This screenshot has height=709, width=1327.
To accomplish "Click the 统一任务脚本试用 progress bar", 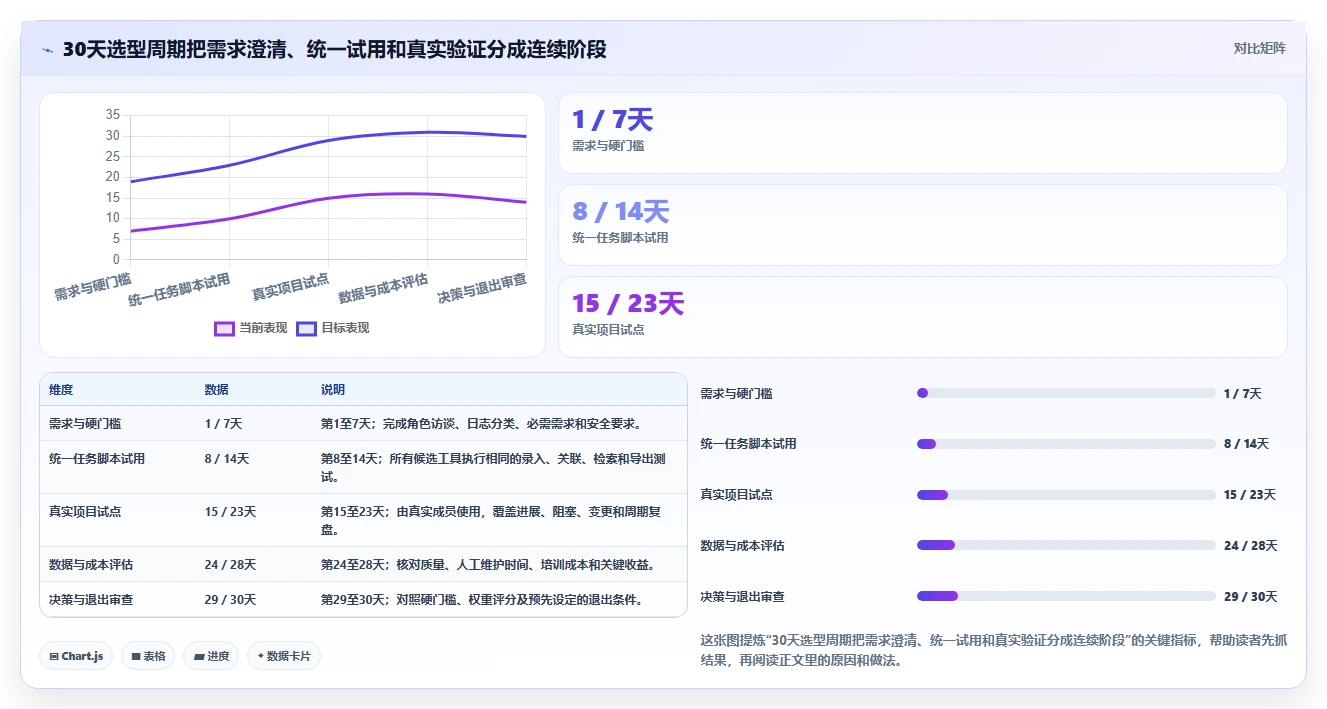I will [x=1066, y=444].
